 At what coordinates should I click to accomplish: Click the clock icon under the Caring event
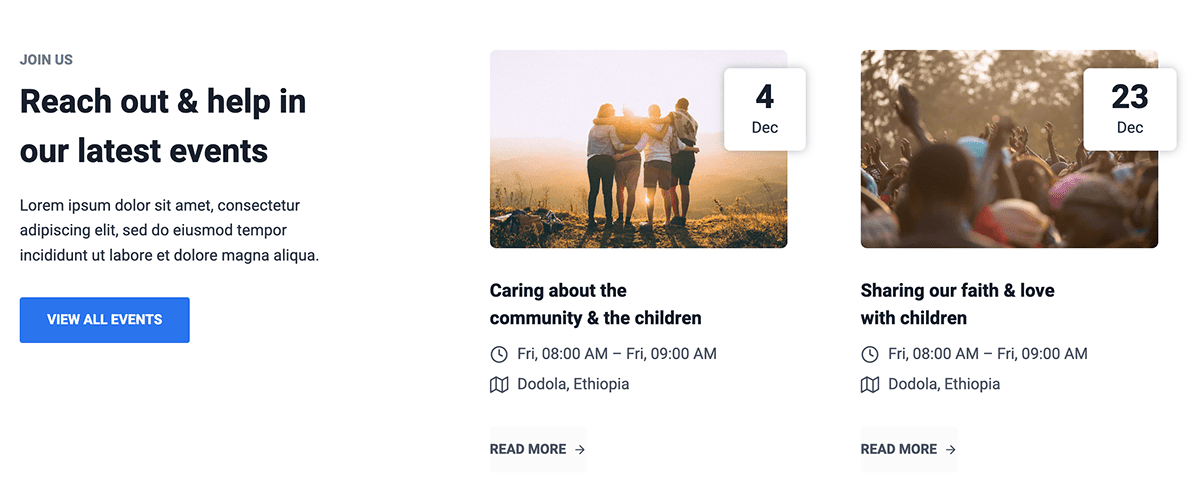tap(499, 354)
